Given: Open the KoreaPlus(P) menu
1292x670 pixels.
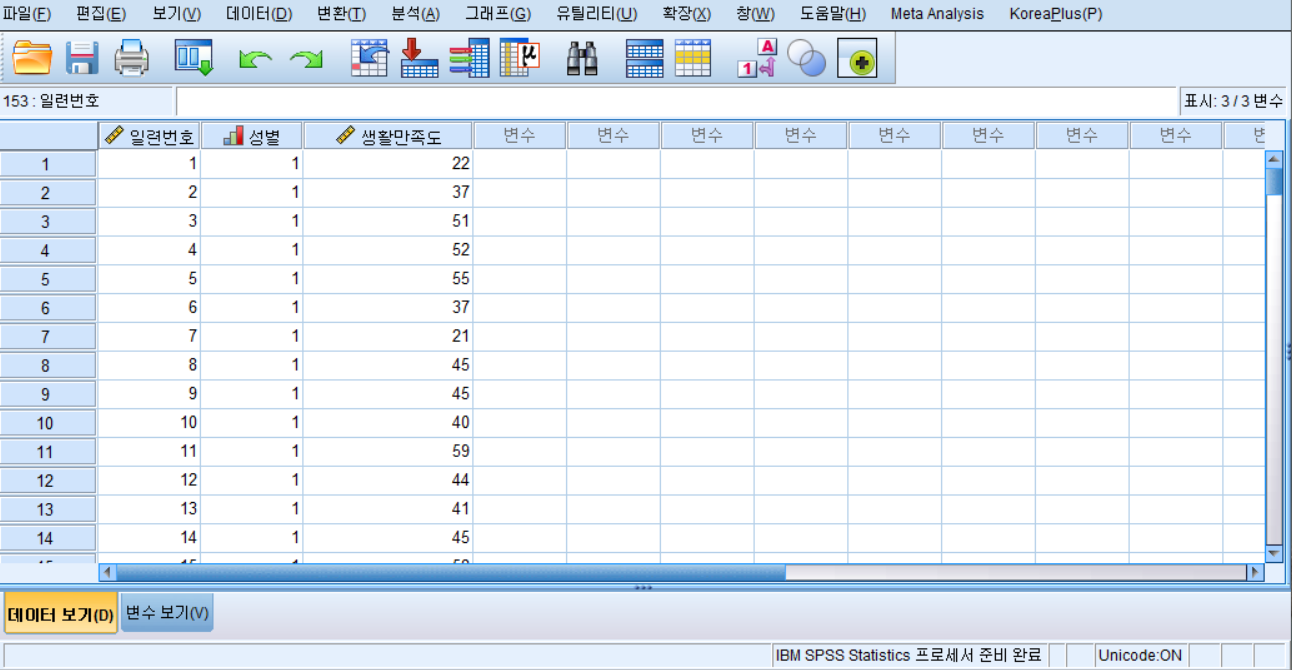Looking at the screenshot, I should coord(1056,14).
